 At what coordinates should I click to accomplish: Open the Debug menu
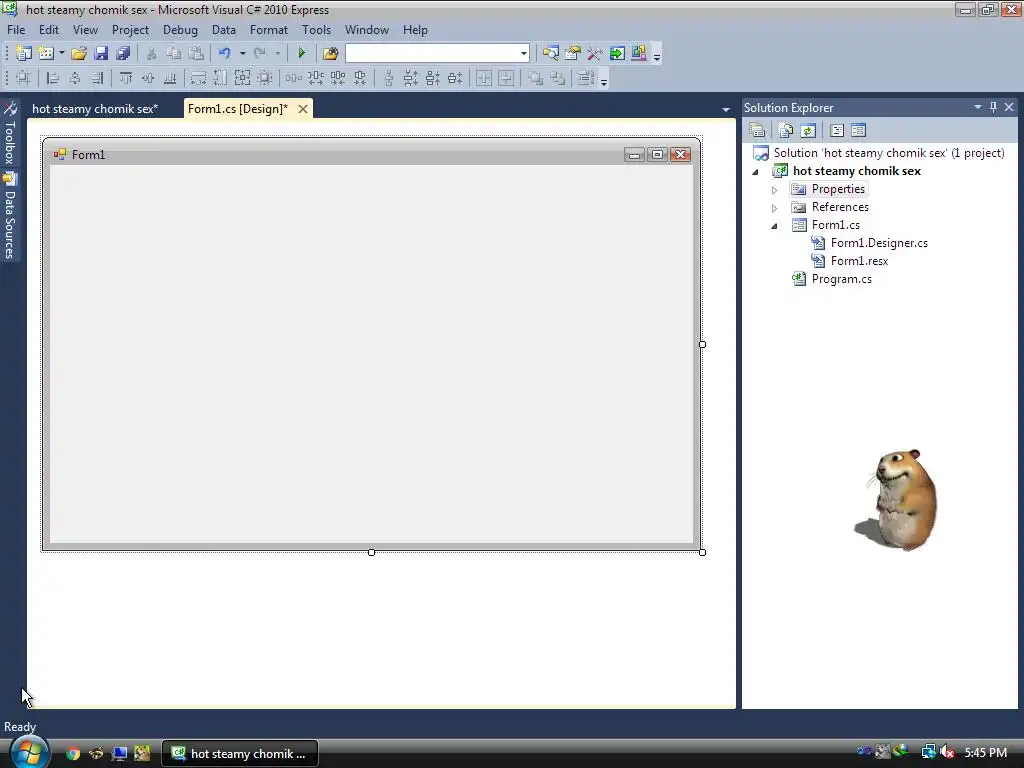pyautogui.click(x=180, y=30)
